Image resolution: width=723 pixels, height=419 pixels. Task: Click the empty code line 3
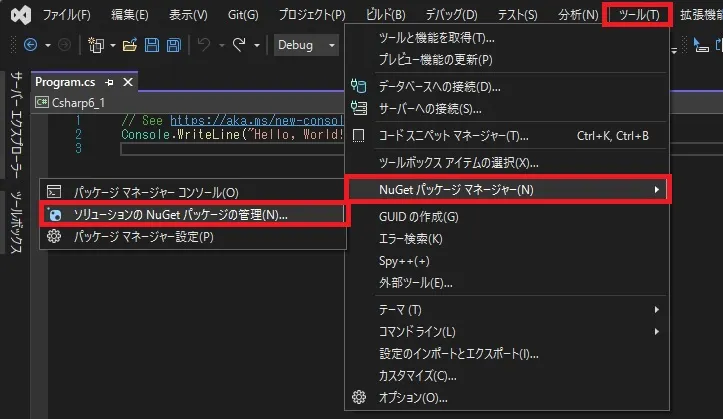click(x=232, y=148)
